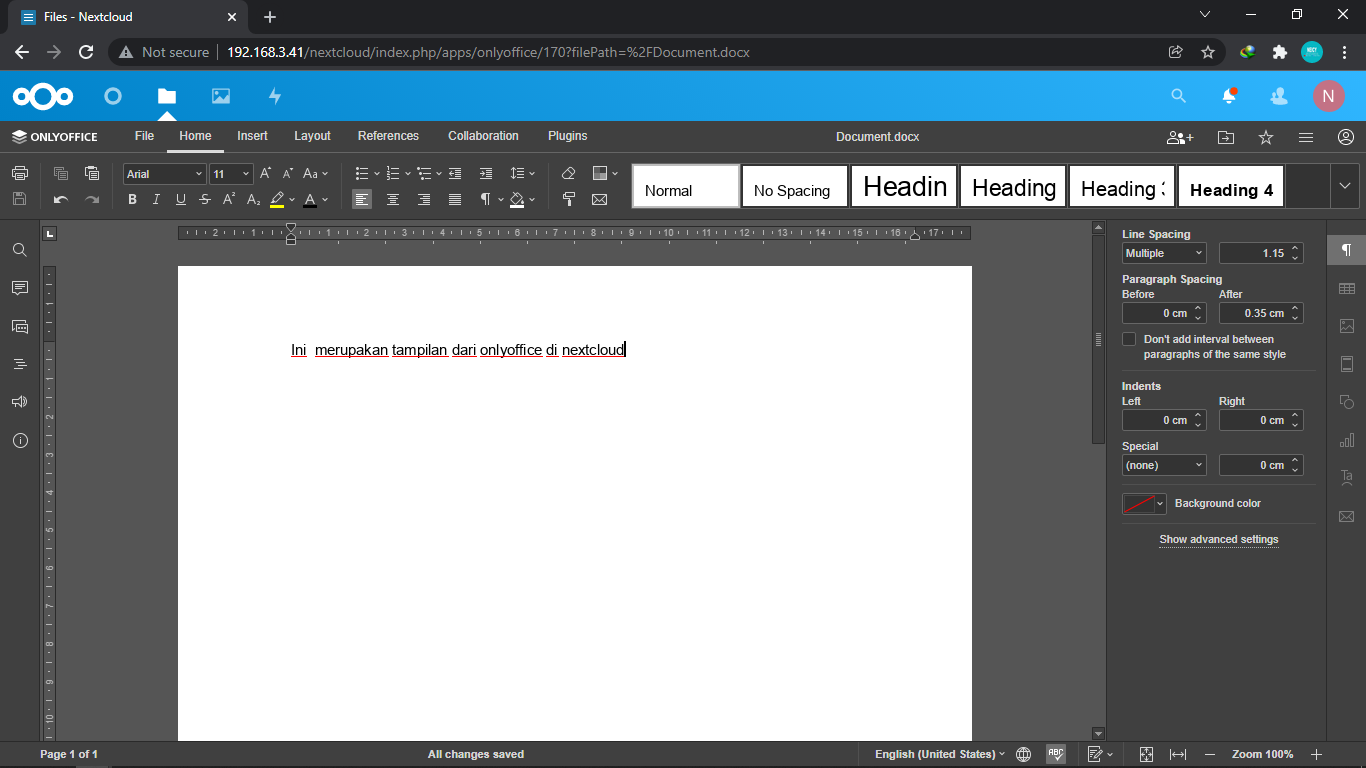Apply the No Spacing style
Image resolution: width=1366 pixels, height=768 pixels.
click(795, 186)
